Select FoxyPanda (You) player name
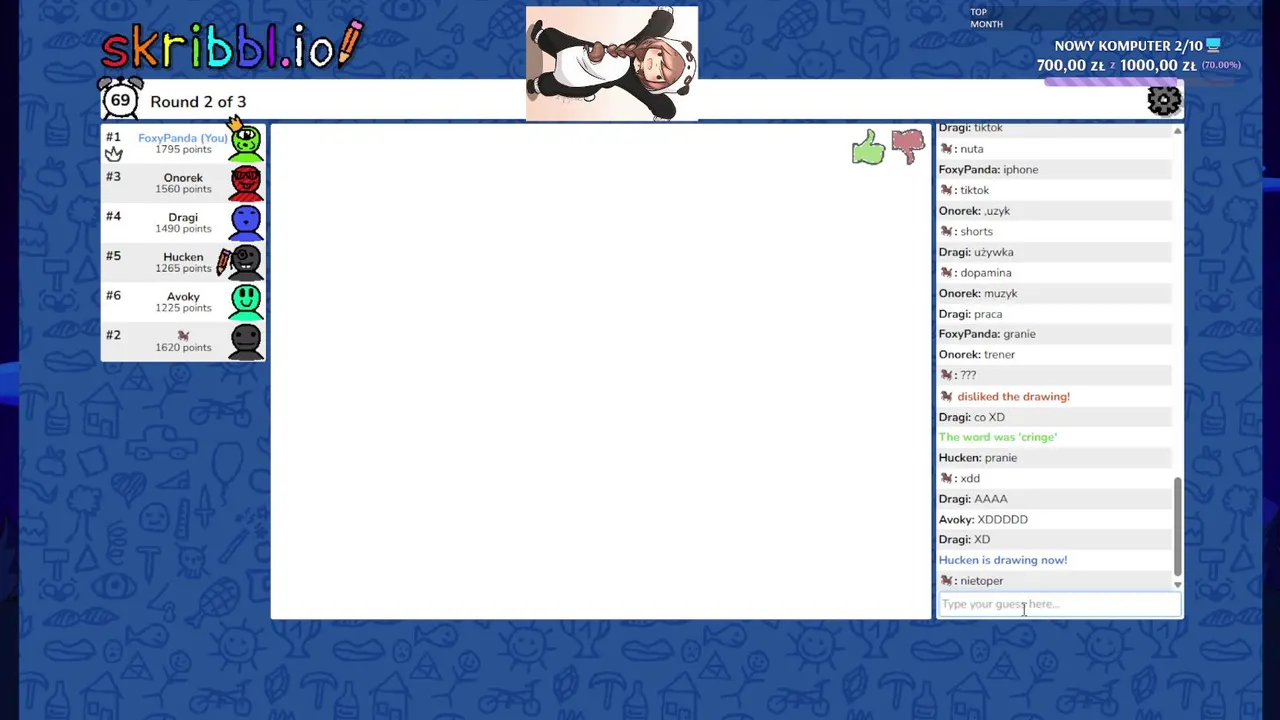Image resolution: width=1280 pixels, height=720 pixels. 183,138
